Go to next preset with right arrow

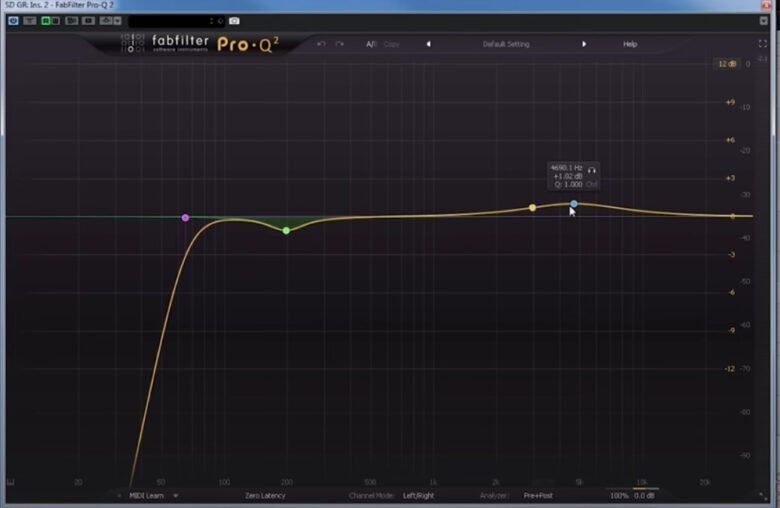click(x=584, y=44)
